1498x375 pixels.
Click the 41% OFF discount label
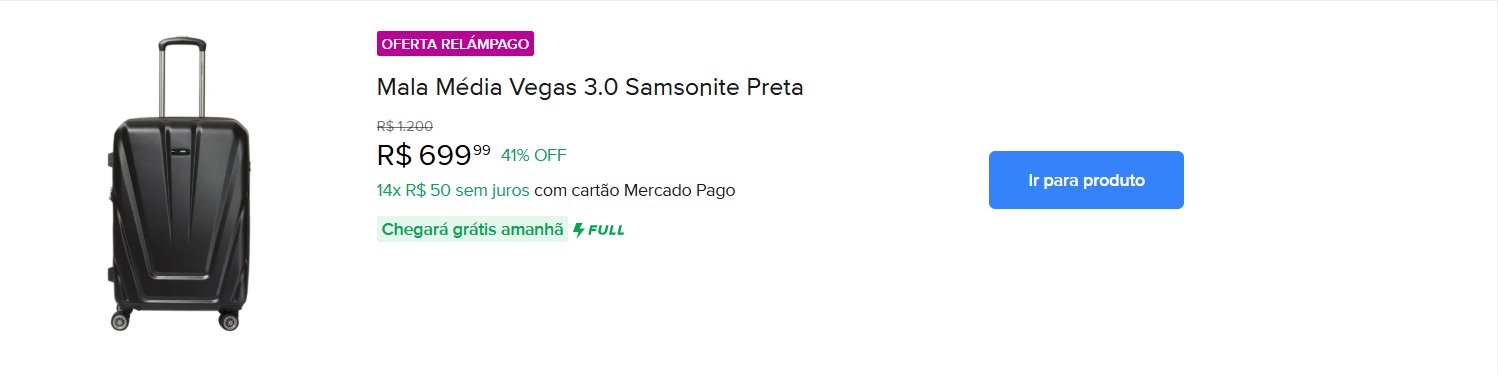tap(534, 155)
